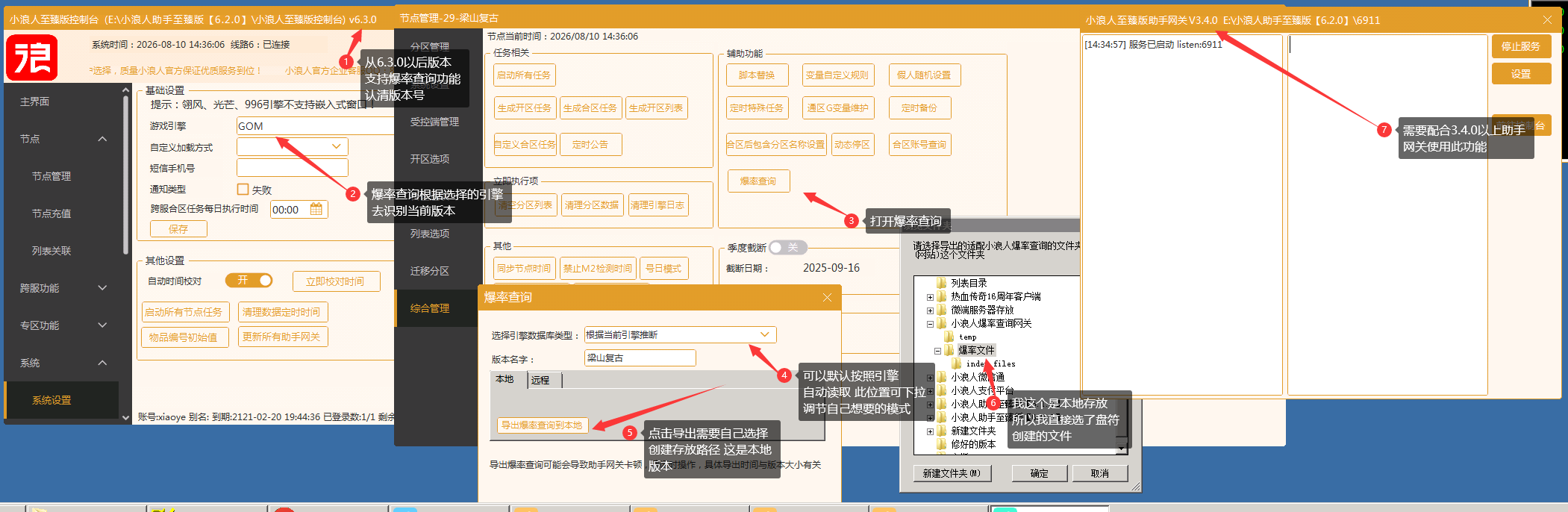Tick the 失败 notification type checkbox

click(x=243, y=190)
